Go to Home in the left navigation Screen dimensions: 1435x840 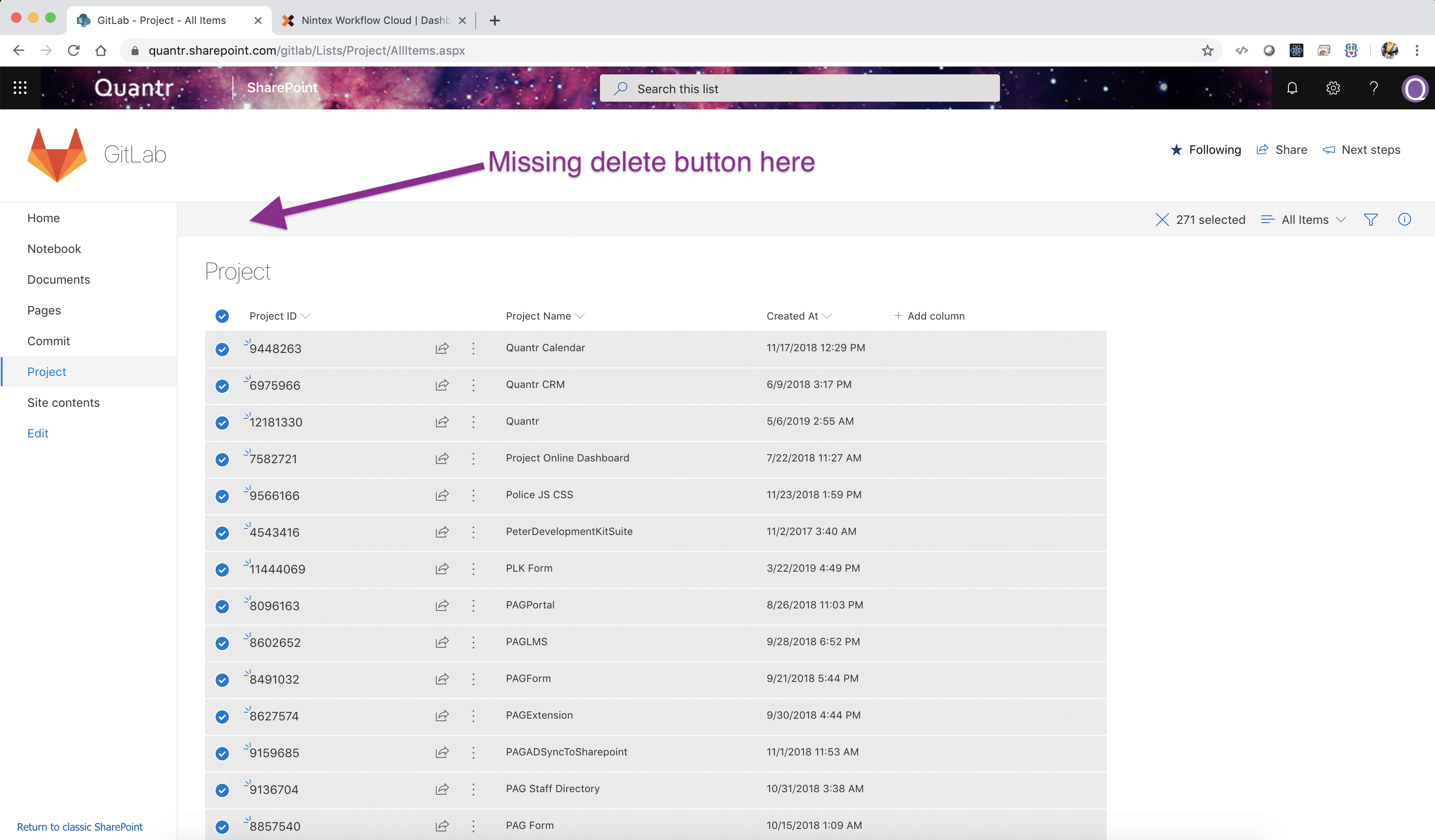coord(43,218)
